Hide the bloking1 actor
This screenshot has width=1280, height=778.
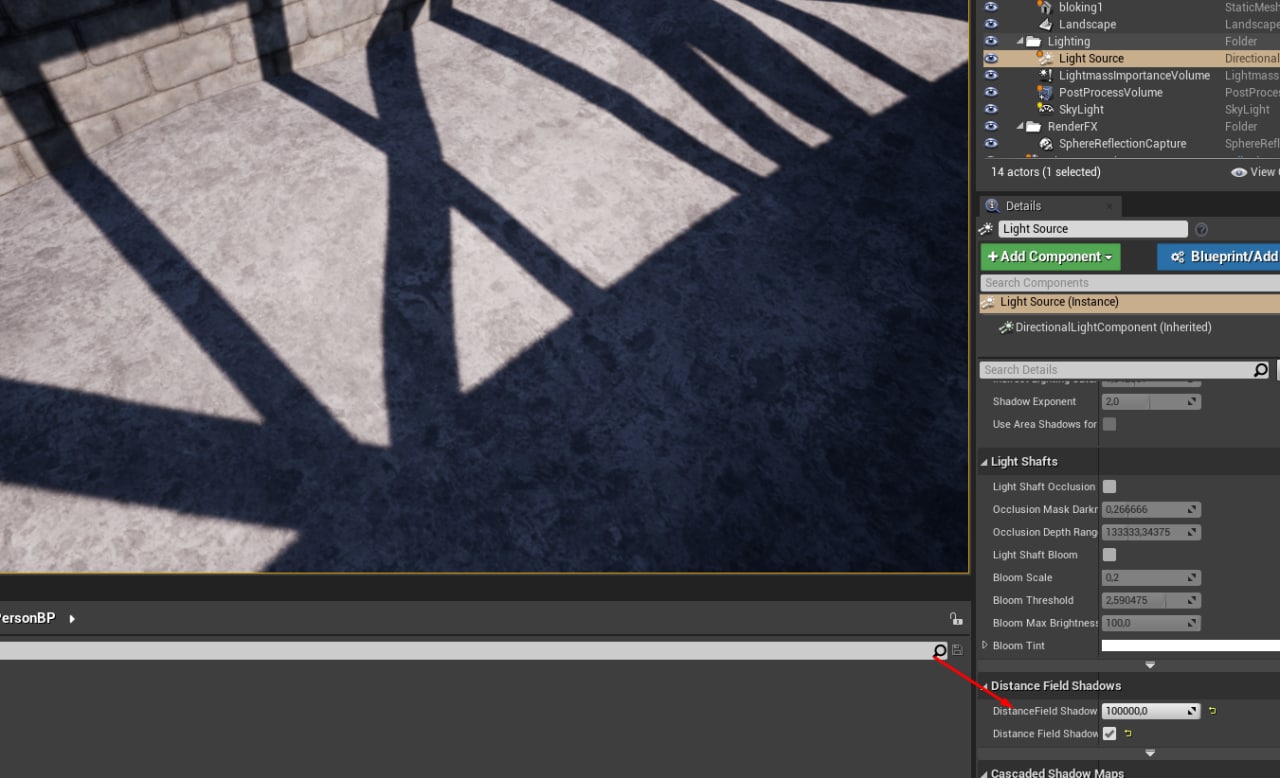point(991,7)
